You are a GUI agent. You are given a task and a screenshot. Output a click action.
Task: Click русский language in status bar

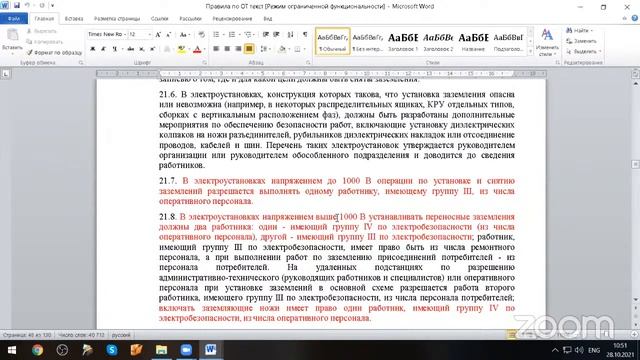121,335
